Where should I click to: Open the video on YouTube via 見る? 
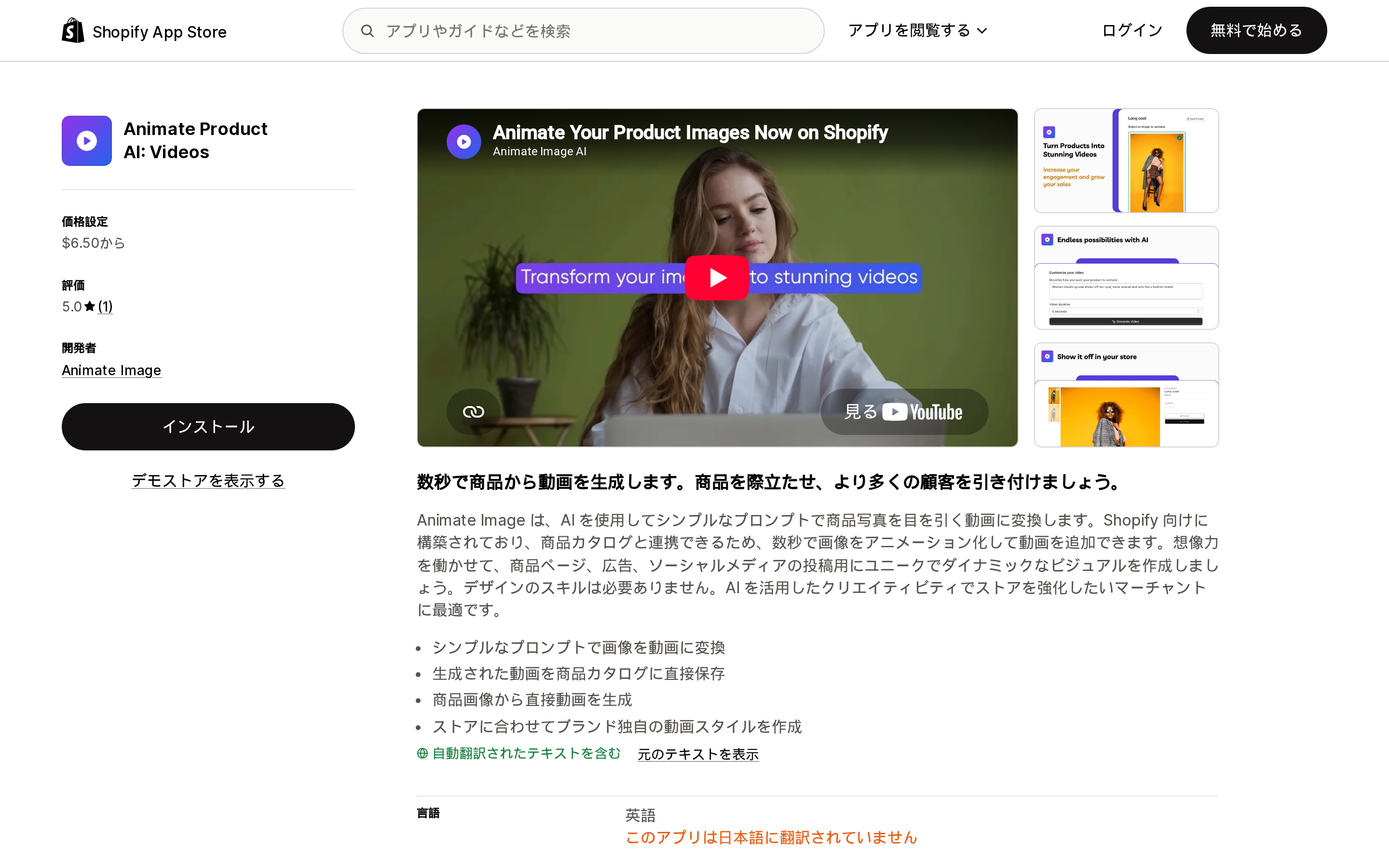pos(905,412)
